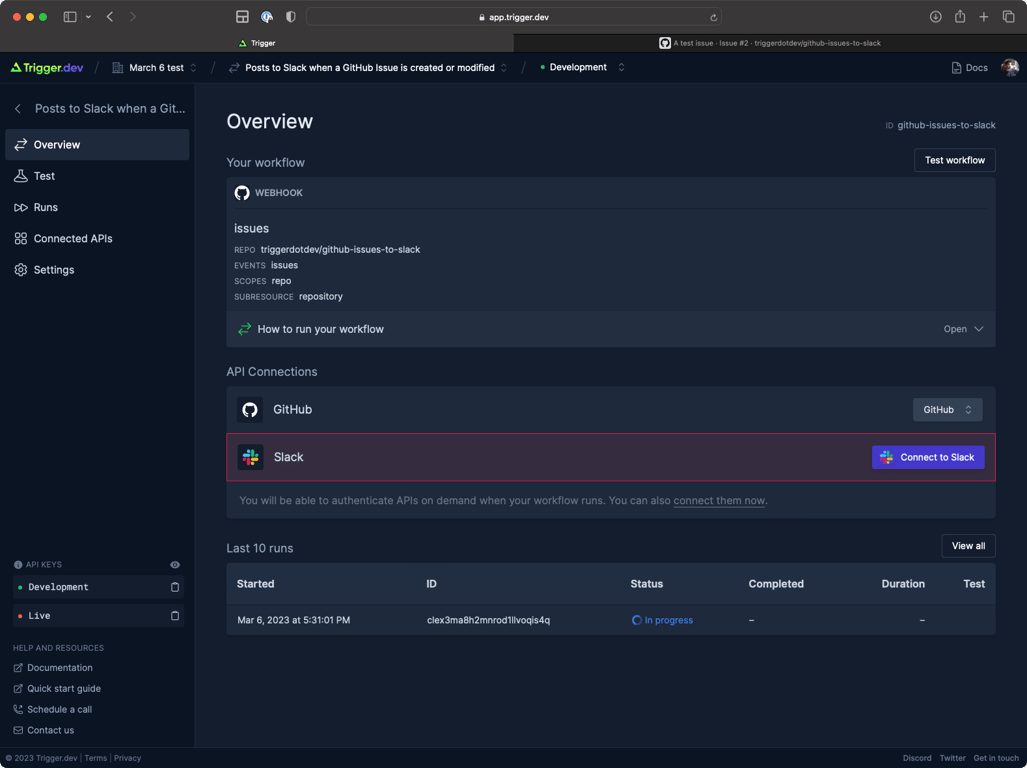Copy the Development API key
The image size is (1027, 768).
175,587
